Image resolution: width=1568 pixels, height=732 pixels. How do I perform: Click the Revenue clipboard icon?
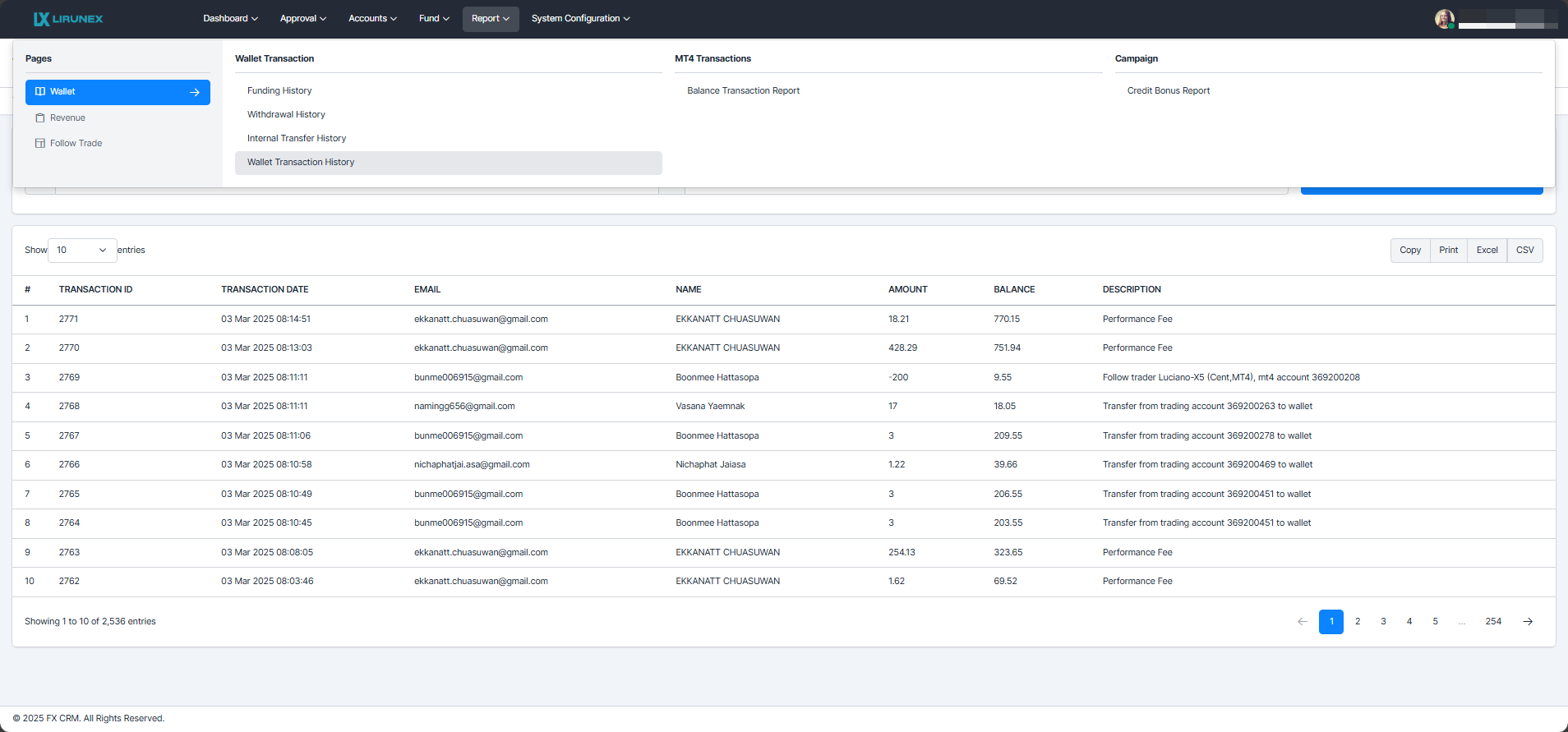click(x=40, y=118)
